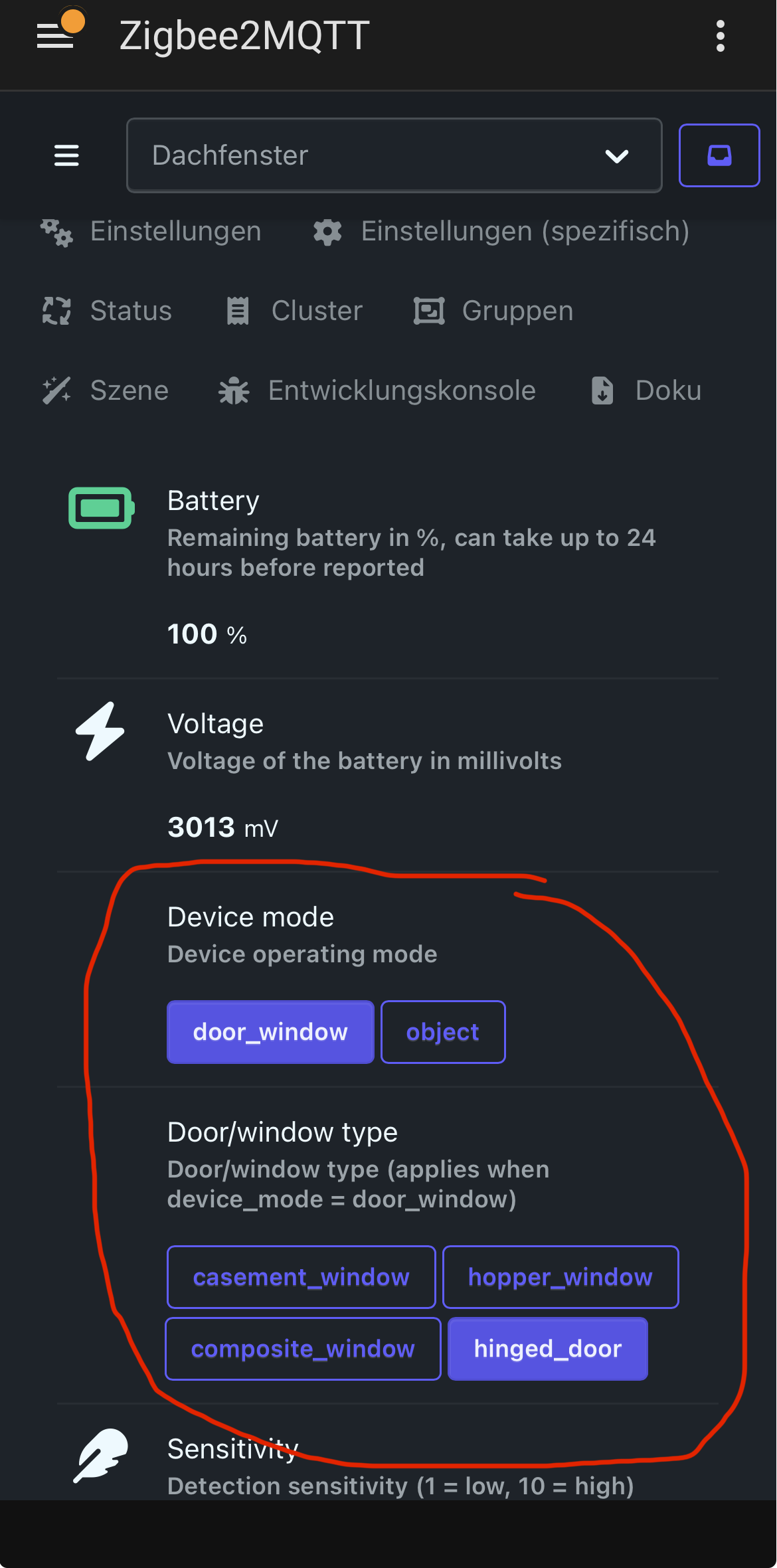Click the Einstellungen gears icon
Screen dimensions: 777x1568
pos(56,232)
